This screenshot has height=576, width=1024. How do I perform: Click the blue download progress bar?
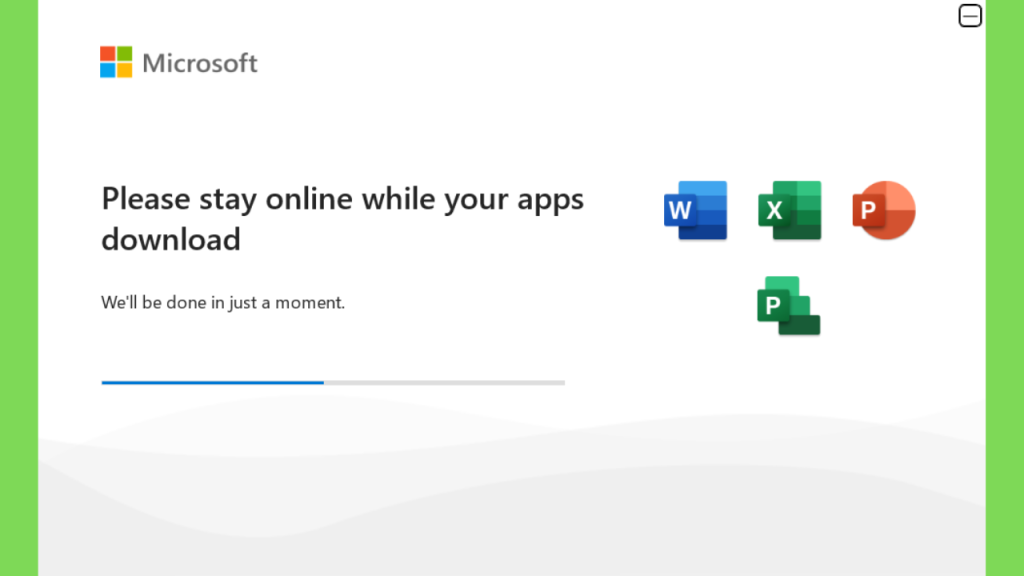[x=333, y=383]
